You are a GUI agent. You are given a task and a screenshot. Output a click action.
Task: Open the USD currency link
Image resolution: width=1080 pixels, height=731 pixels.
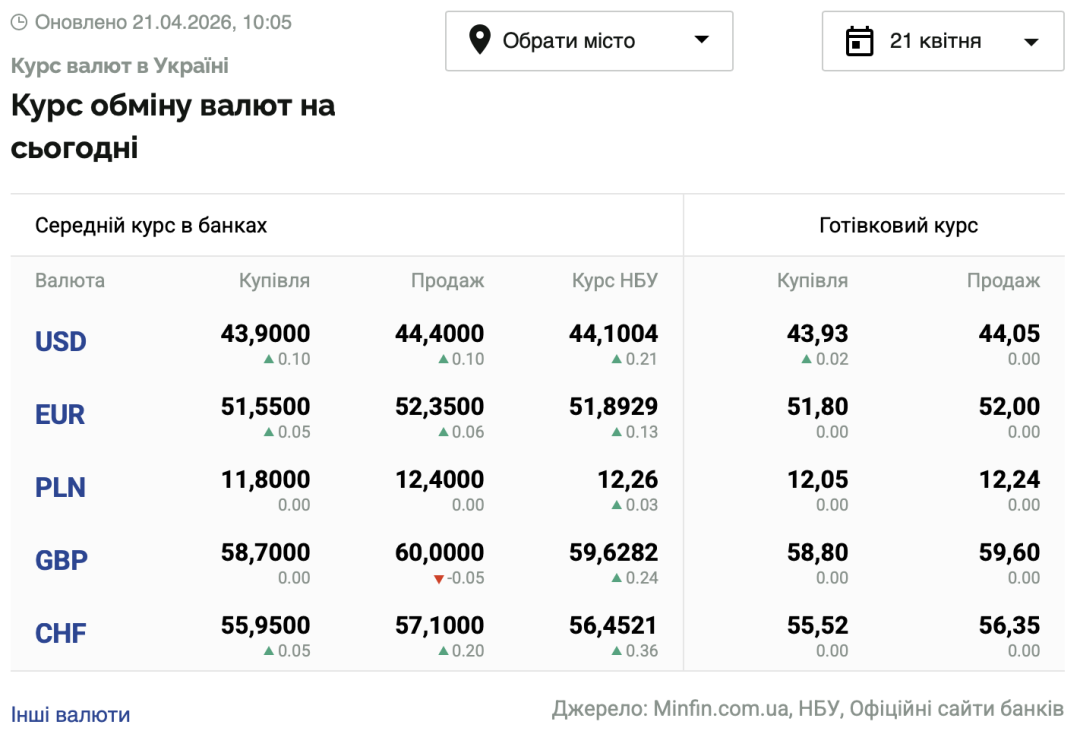coord(61,342)
